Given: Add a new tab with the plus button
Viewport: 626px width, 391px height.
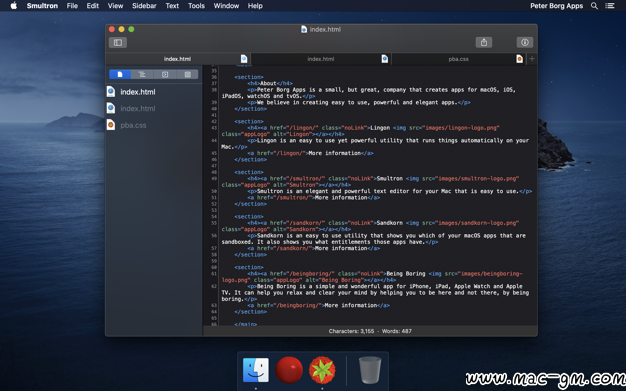Looking at the screenshot, I should point(532,59).
